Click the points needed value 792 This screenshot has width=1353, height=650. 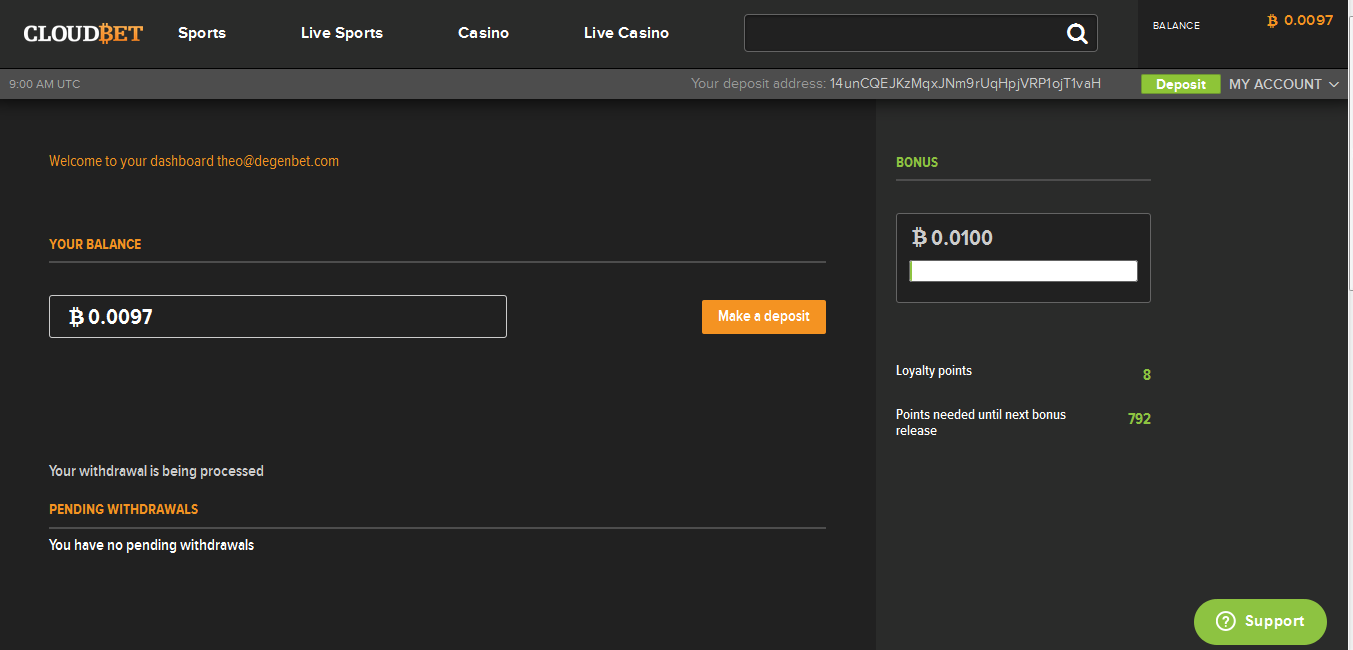(1139, 419)
